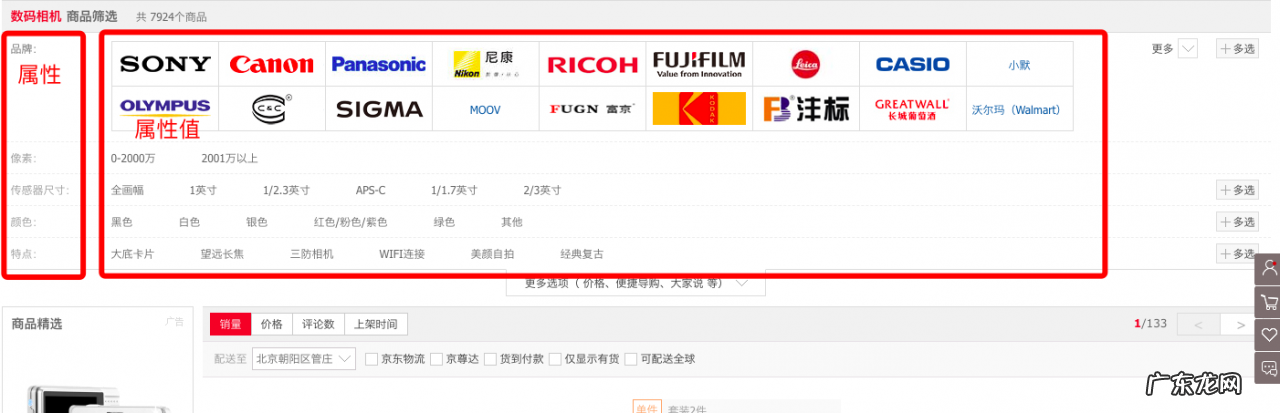Open the shopping cart sidebar icon

pyautogui.click(x=1269, y=301)
